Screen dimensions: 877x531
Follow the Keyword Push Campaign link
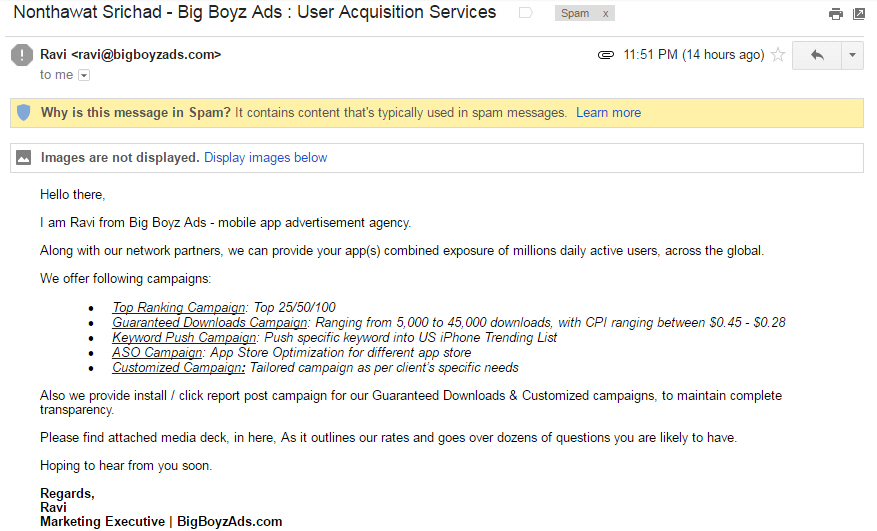pyautogui.click(x=184, y=338)
